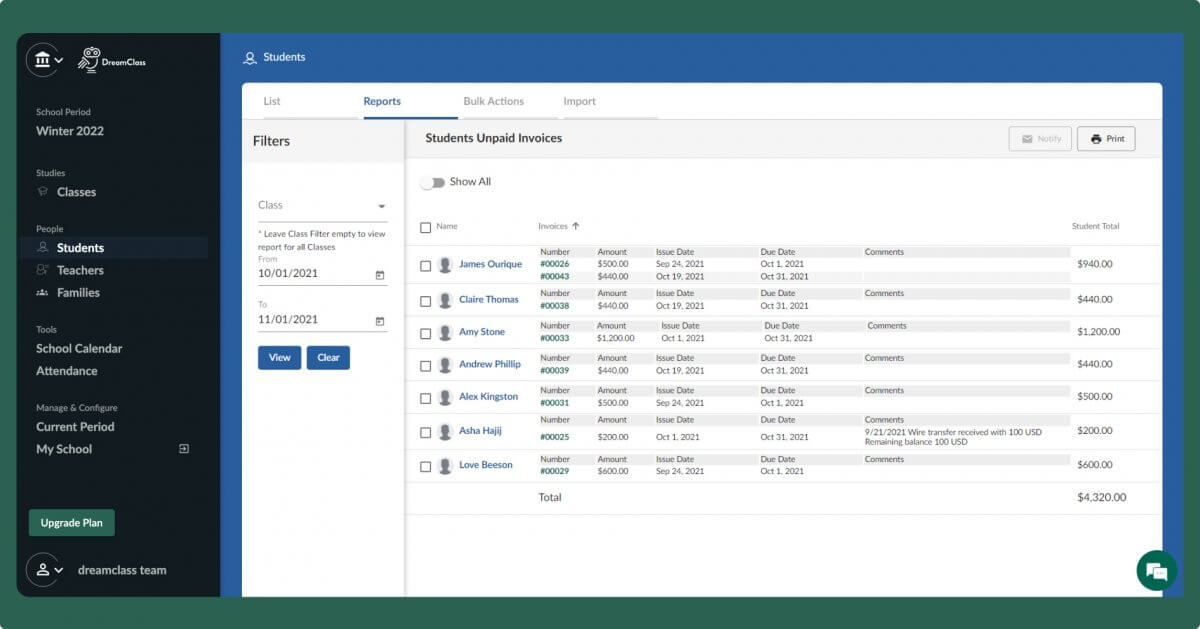Image resolution: width=1200 pixels, height=629 pixels.
Task: Open the chat bubble in the bottom corner
Action: coord(1156,570)
